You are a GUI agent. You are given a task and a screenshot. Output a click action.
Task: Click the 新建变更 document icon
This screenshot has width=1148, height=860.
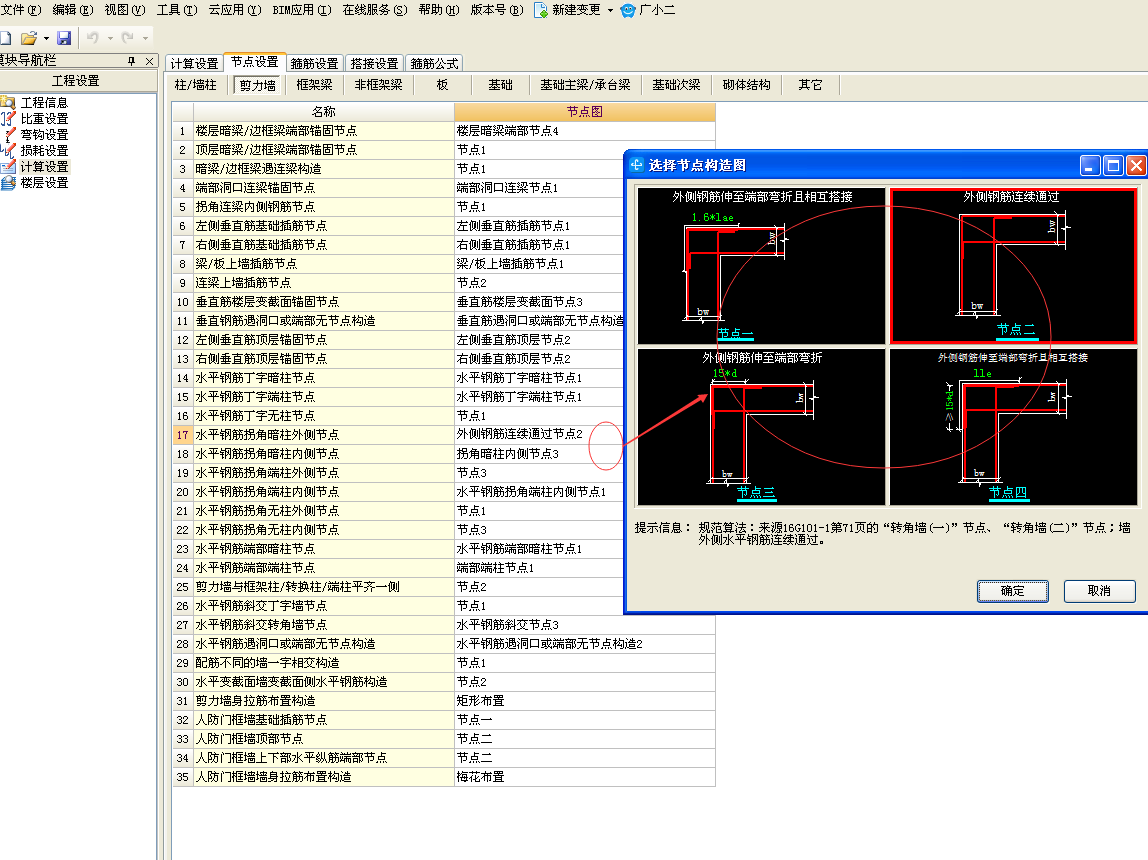coord(540,10)
